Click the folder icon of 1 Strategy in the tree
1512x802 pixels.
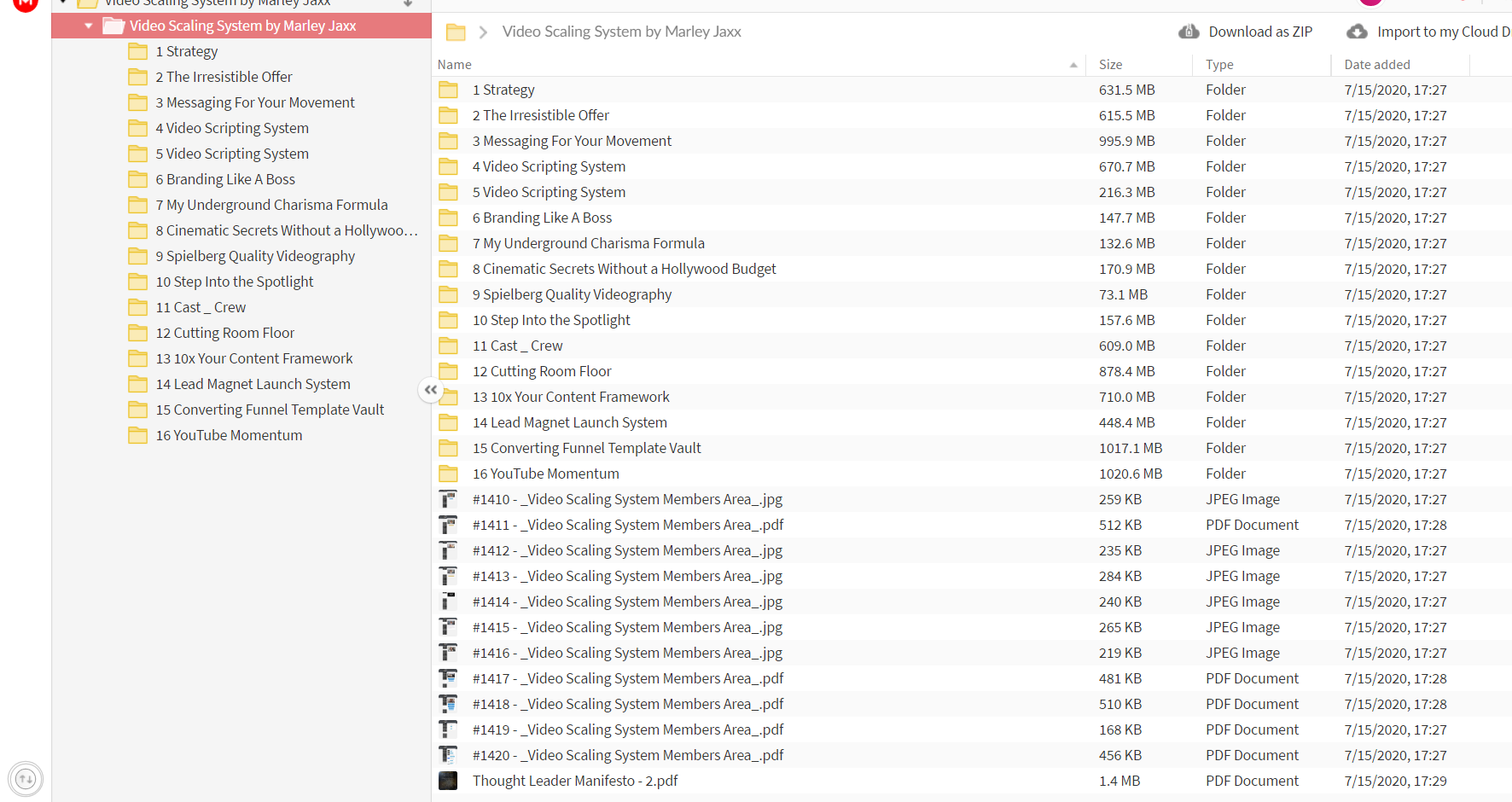(137, 51)
